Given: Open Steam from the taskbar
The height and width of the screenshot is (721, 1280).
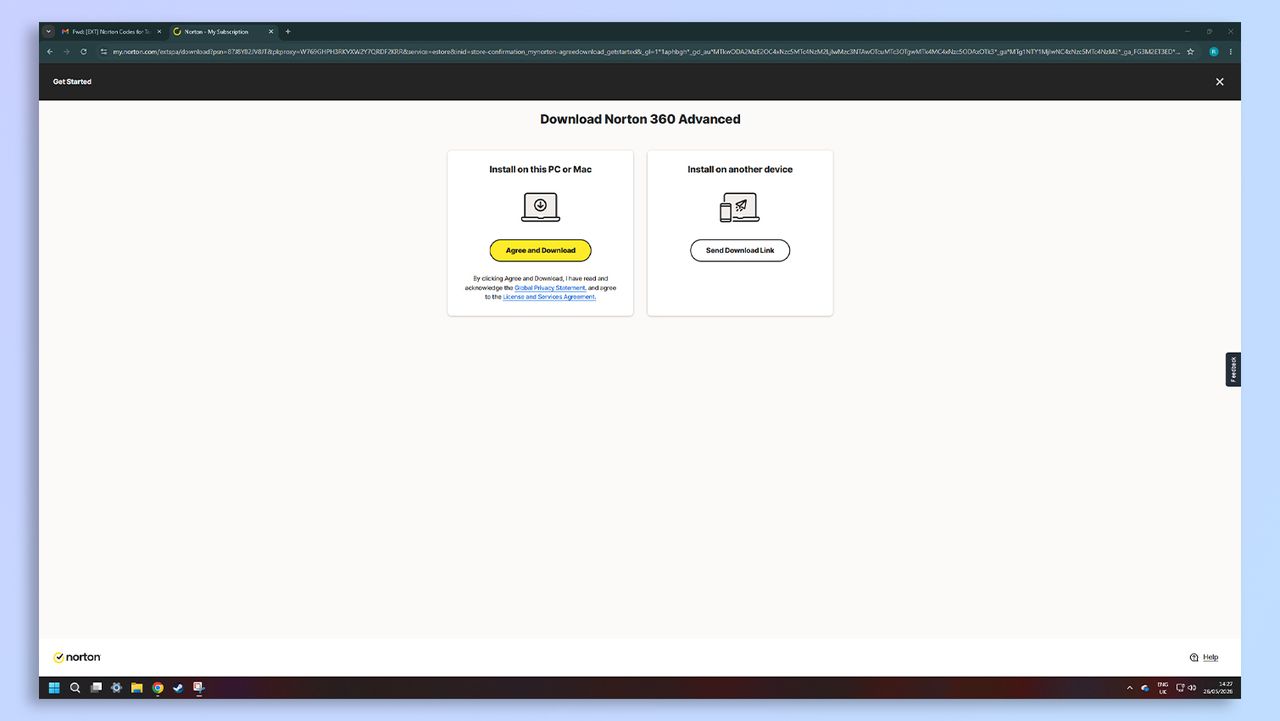Looking at the screenshot, I should (178, 688).
